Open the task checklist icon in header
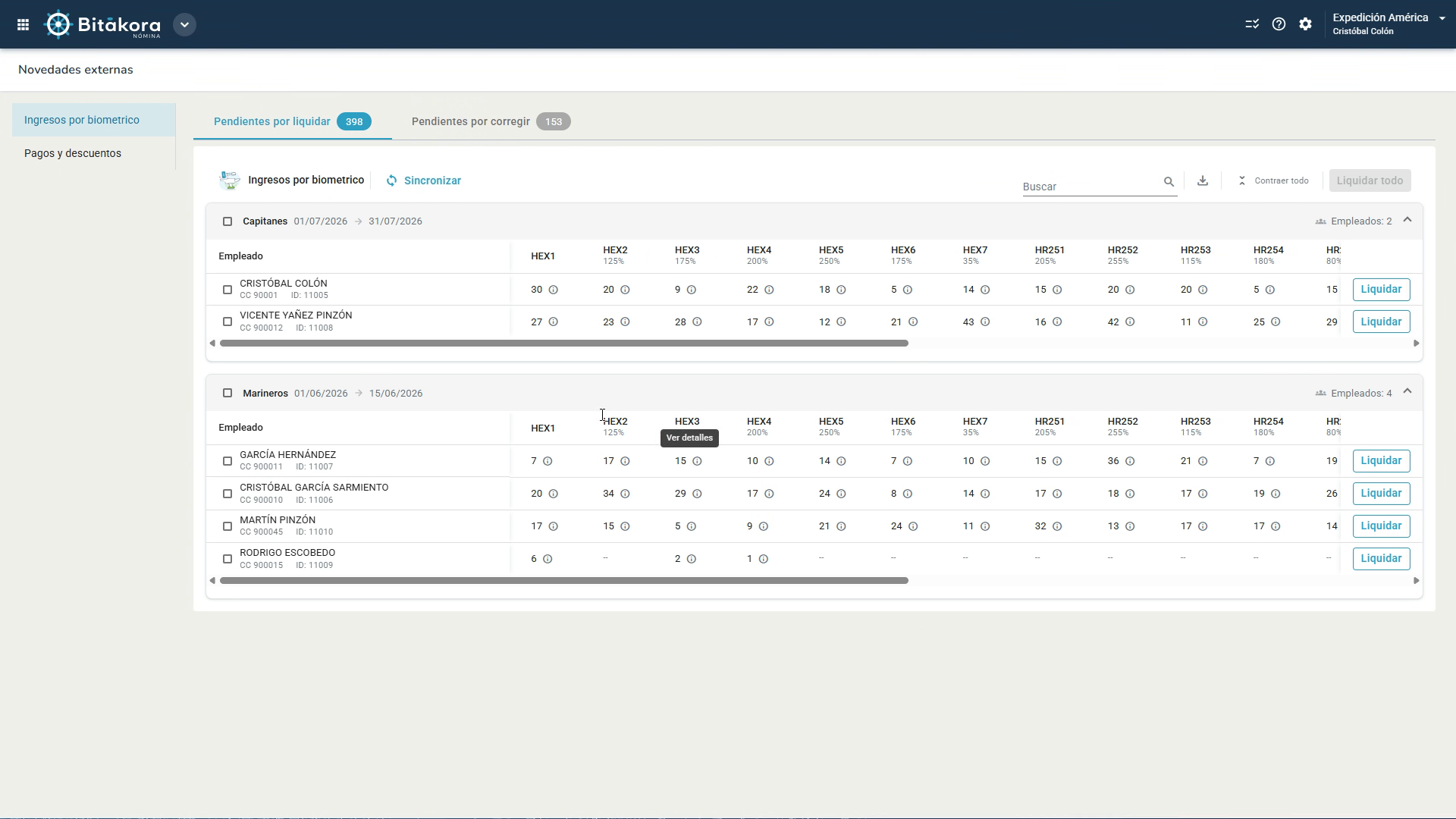The image size is (1456, 819). [x=1252, y=24]
